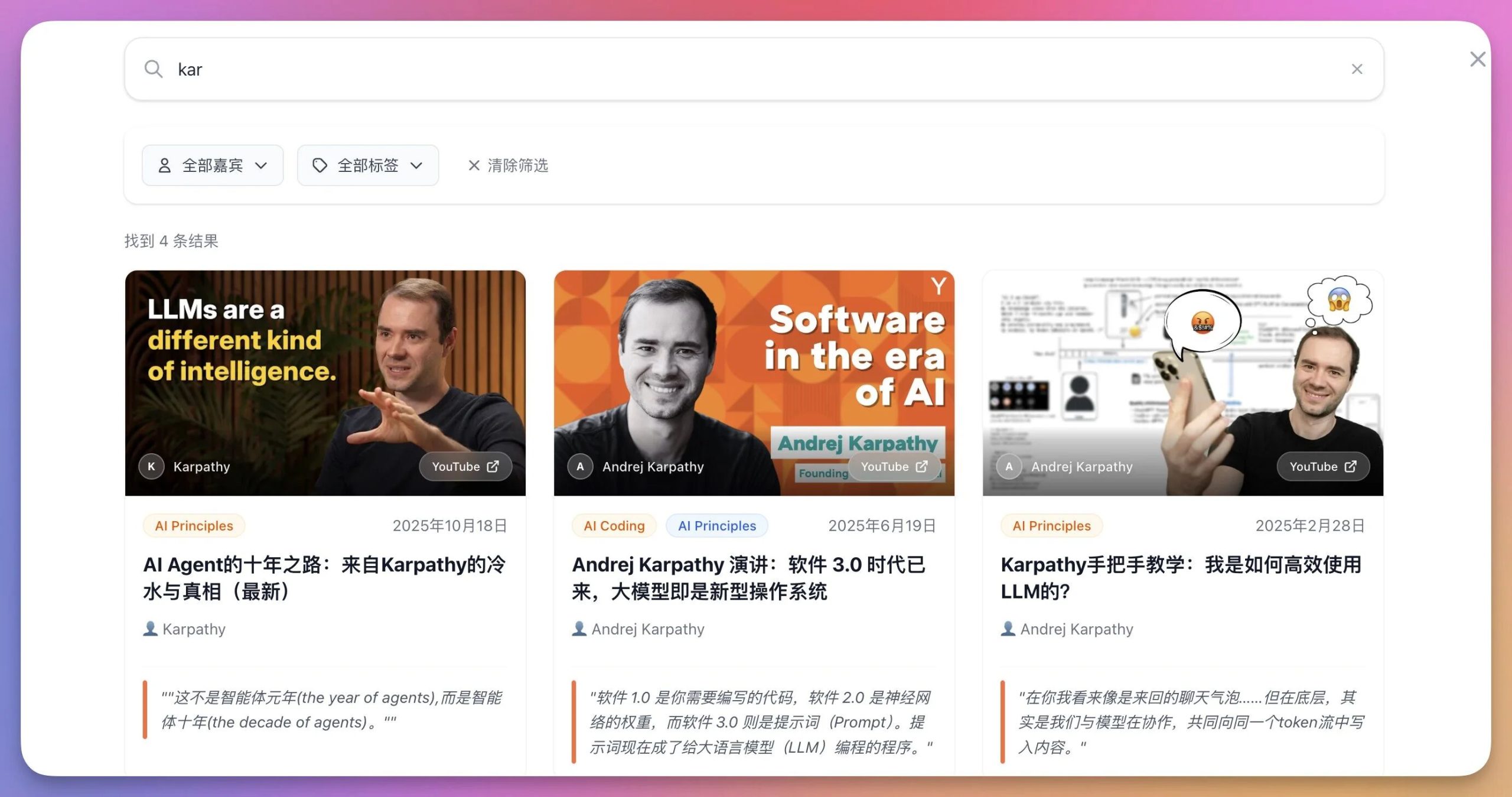1512x797 pixels.
Task: Click the K avatar badge on first thumbnail
Action: pyautogui.click(x=152, y=467)
